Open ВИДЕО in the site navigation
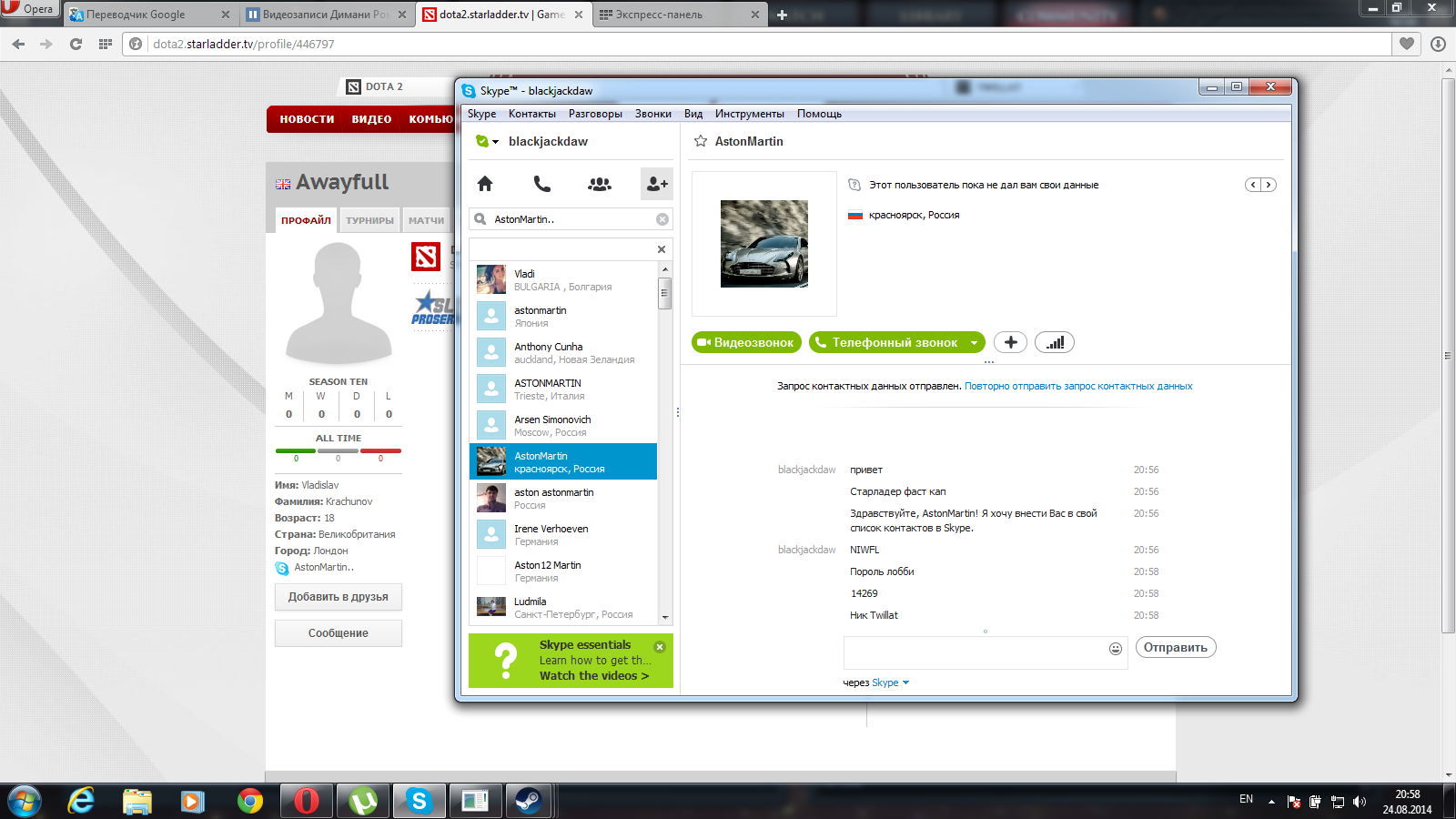 point(371,119)
